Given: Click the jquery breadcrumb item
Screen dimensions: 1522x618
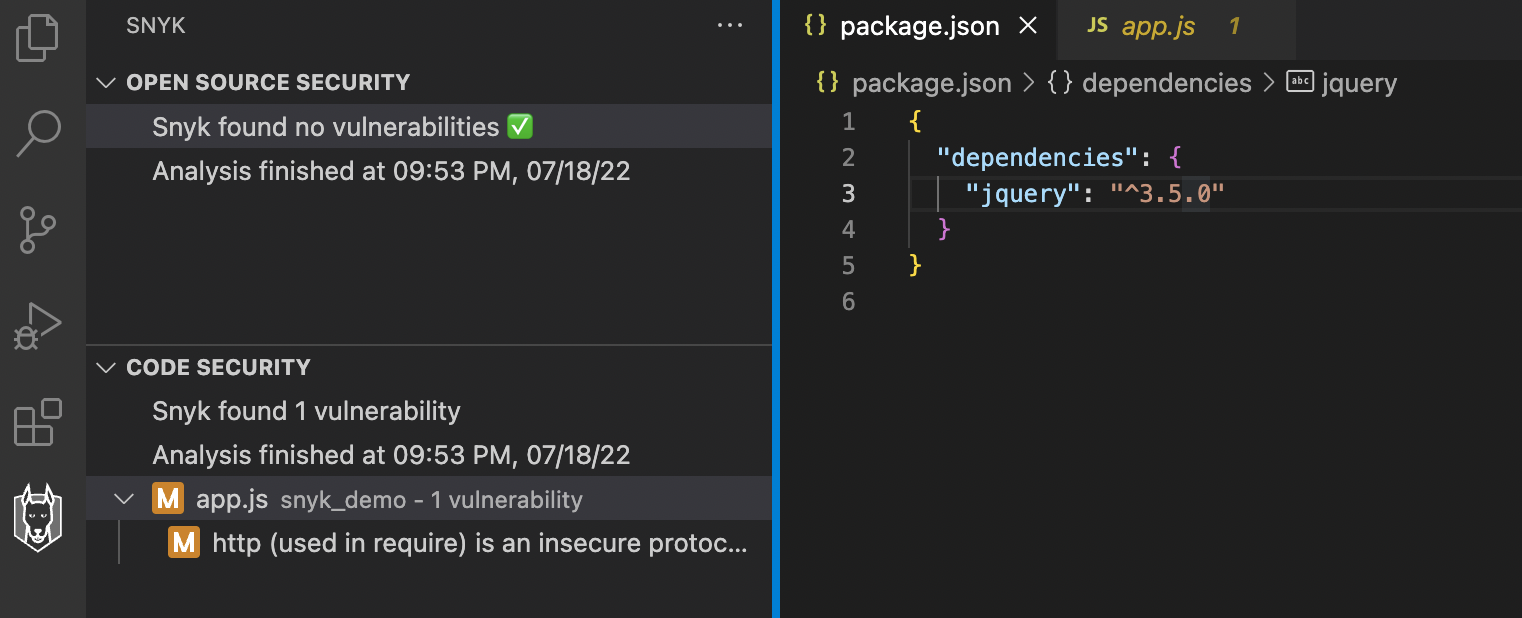Looking at the screenshot, I should point(1358,83).
